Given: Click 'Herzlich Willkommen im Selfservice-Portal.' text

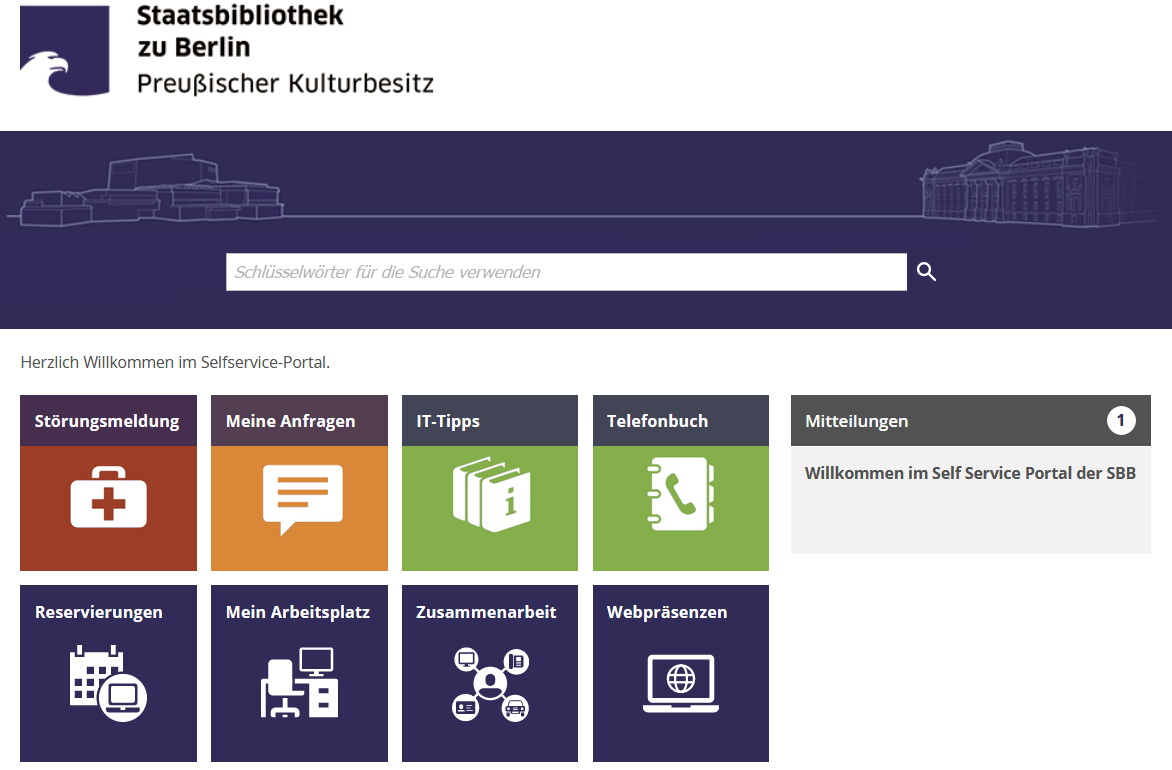Looking at the screenshot, I should tap(175, 363).
